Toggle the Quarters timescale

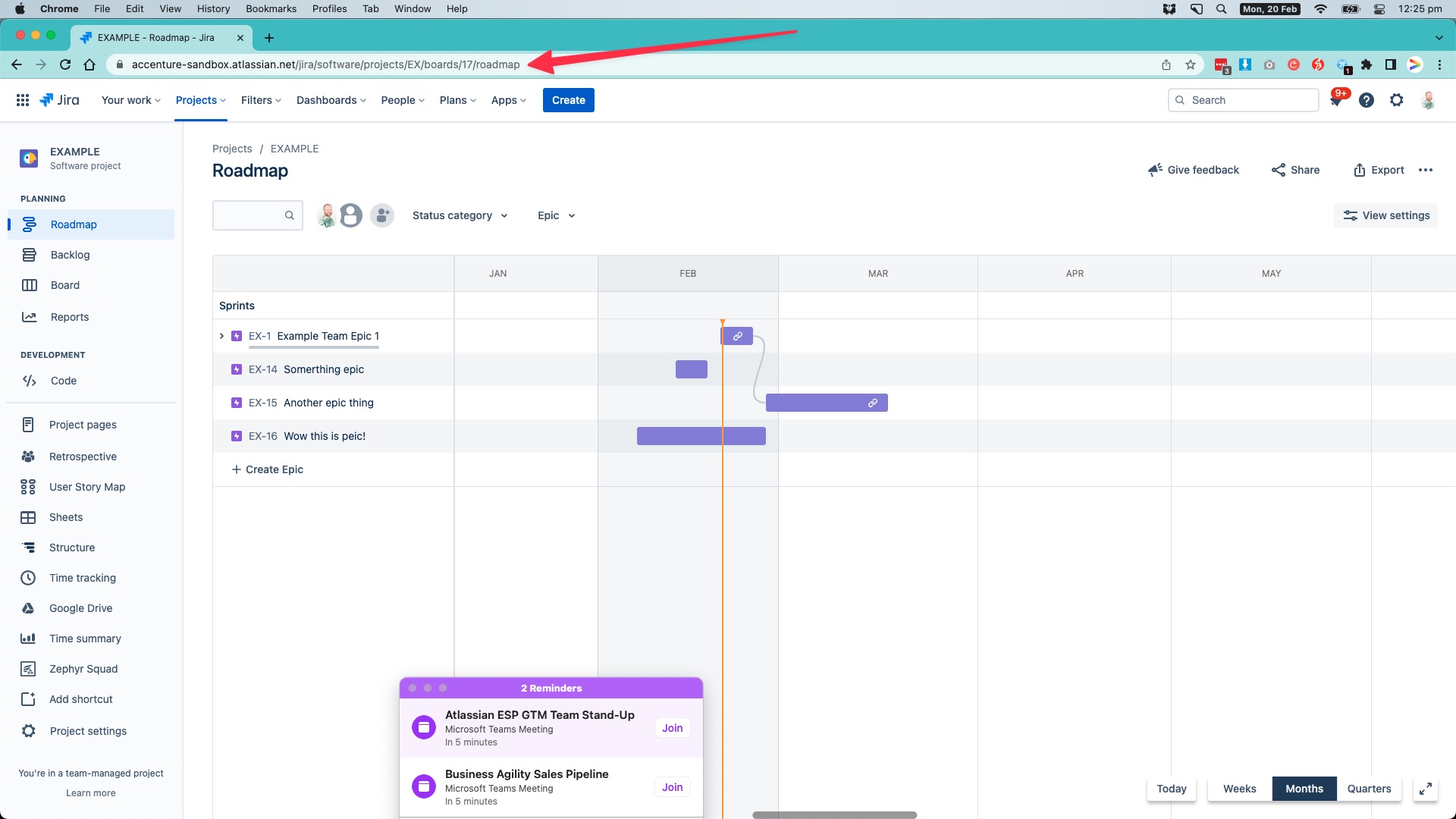[x=1369, y=789]
